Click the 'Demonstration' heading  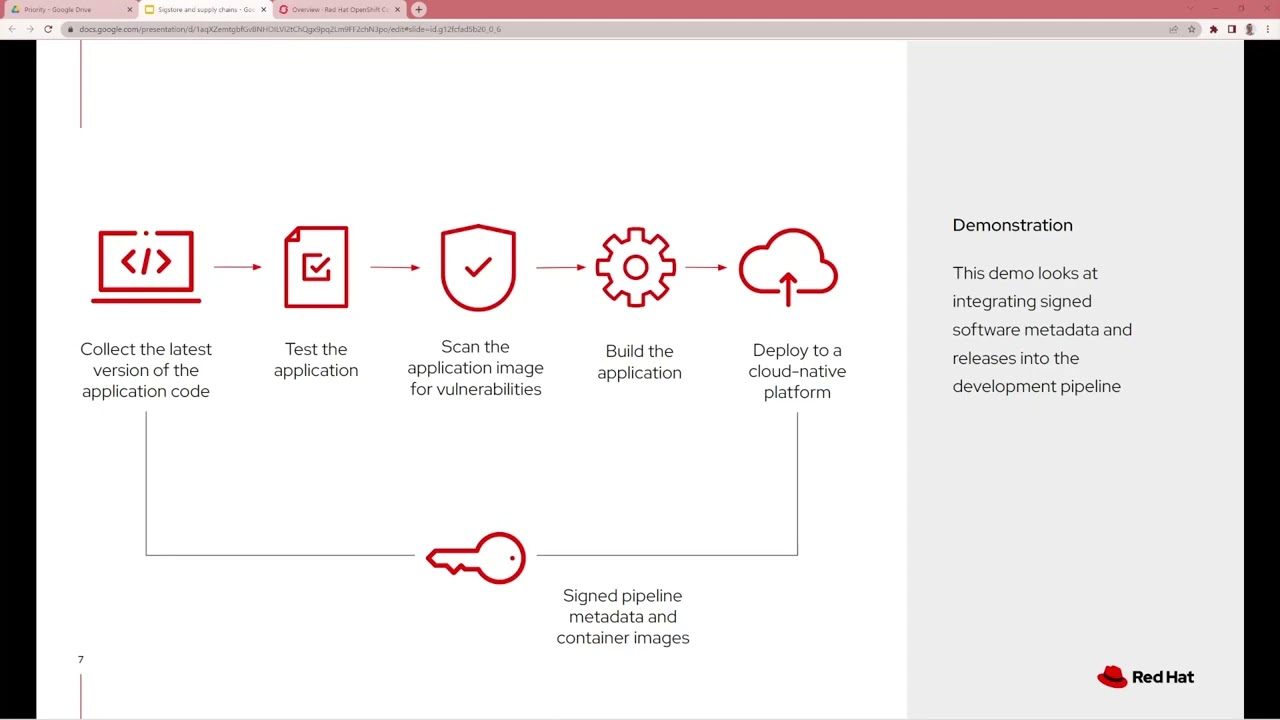1013,225
